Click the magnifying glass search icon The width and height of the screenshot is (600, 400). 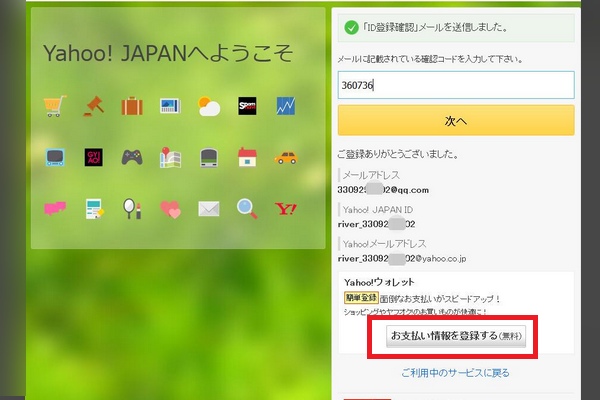pyautogui.click(x=247, y=209)
